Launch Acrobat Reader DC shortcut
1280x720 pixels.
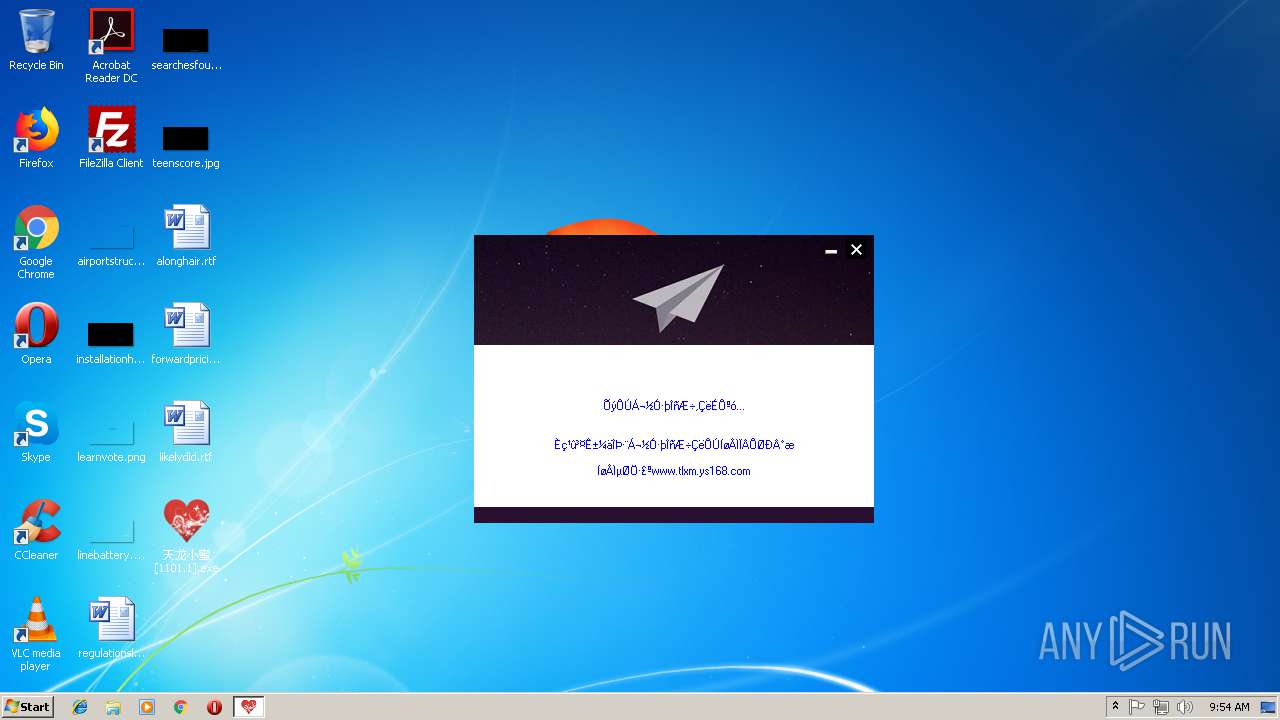[x=111, y=45]
